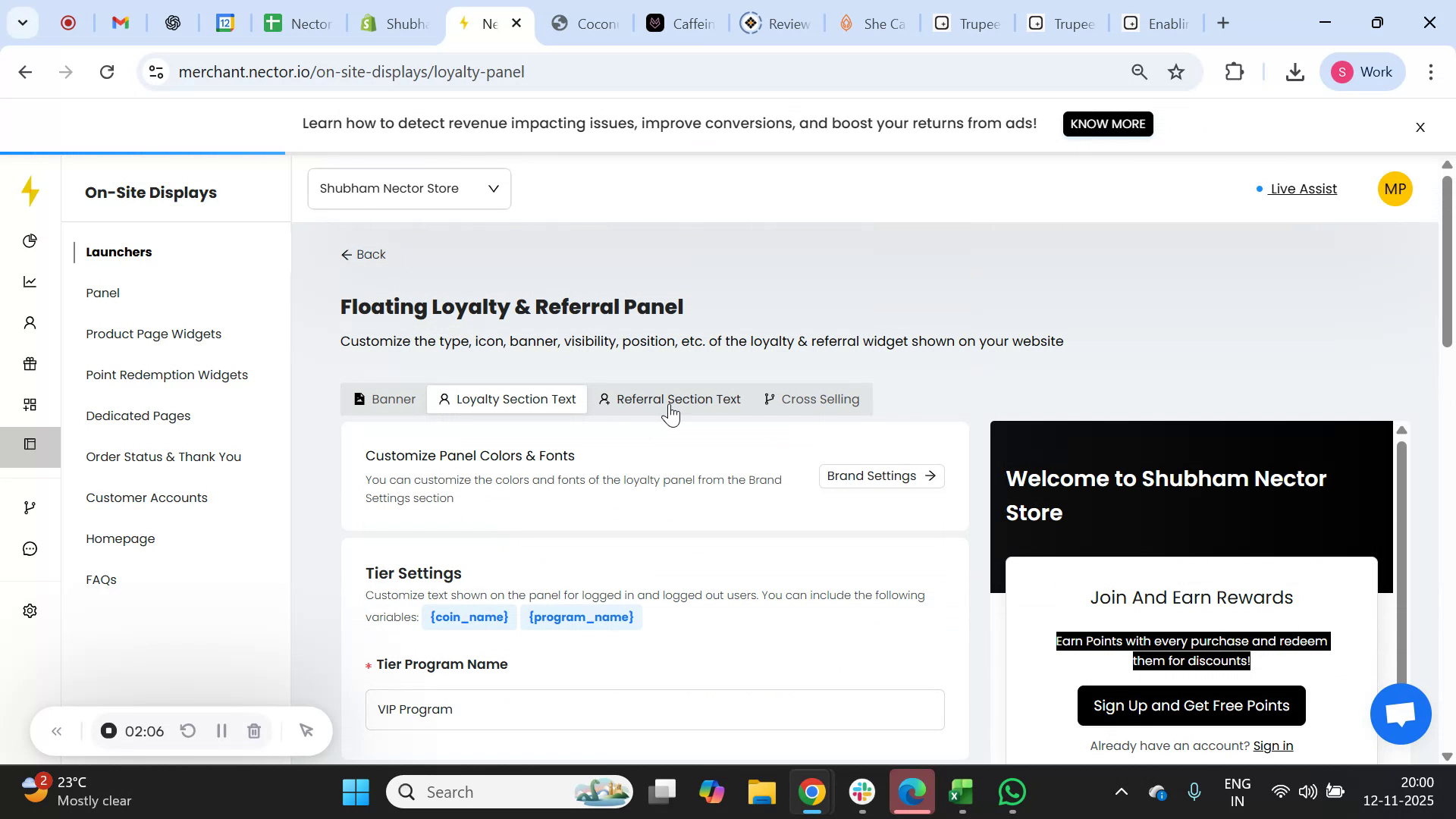This screenshot has height=819, width=1456.
Task: Open the analytics pie chart section in sidebar
Action: pos(30,240)
